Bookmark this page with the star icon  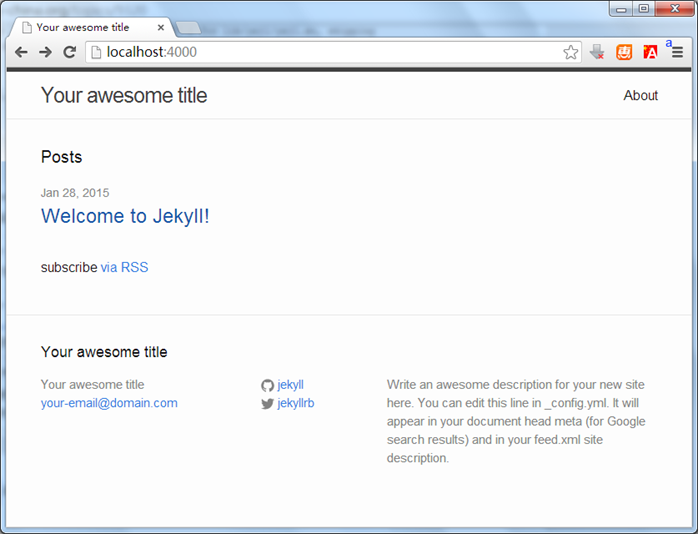pyautogui.click(x=570, y=52)
